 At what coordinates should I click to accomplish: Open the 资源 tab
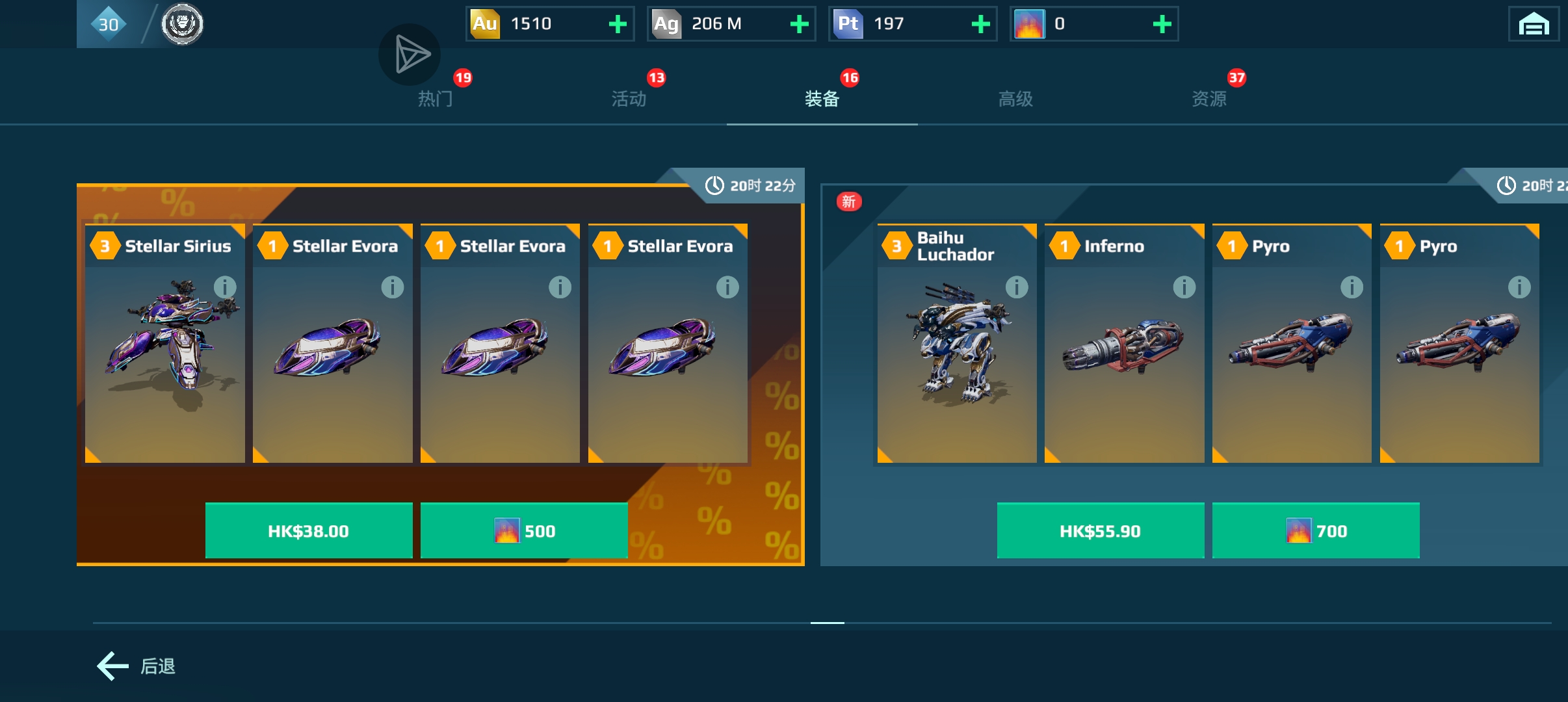click(1209, 99)
